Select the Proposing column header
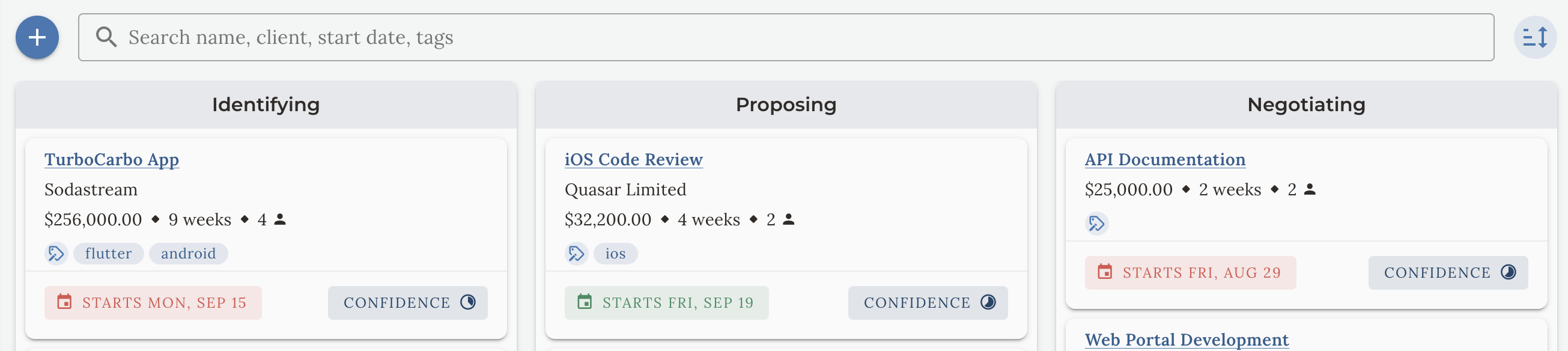 pyautogui.click(x=786, y=105)
